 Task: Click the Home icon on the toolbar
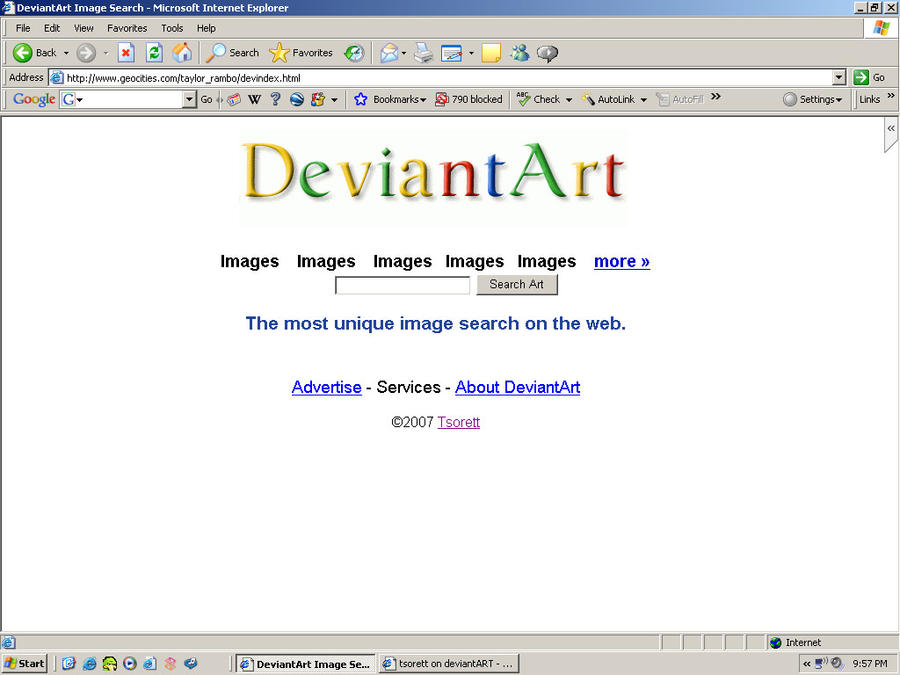tap(182, 52)
